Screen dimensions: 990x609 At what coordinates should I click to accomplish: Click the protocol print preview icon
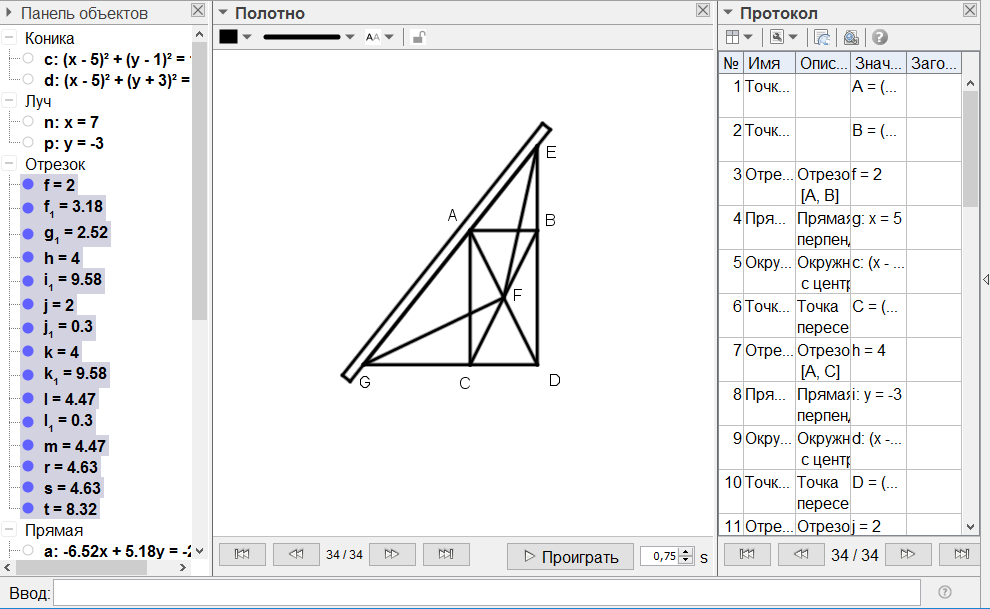point(850,37)
